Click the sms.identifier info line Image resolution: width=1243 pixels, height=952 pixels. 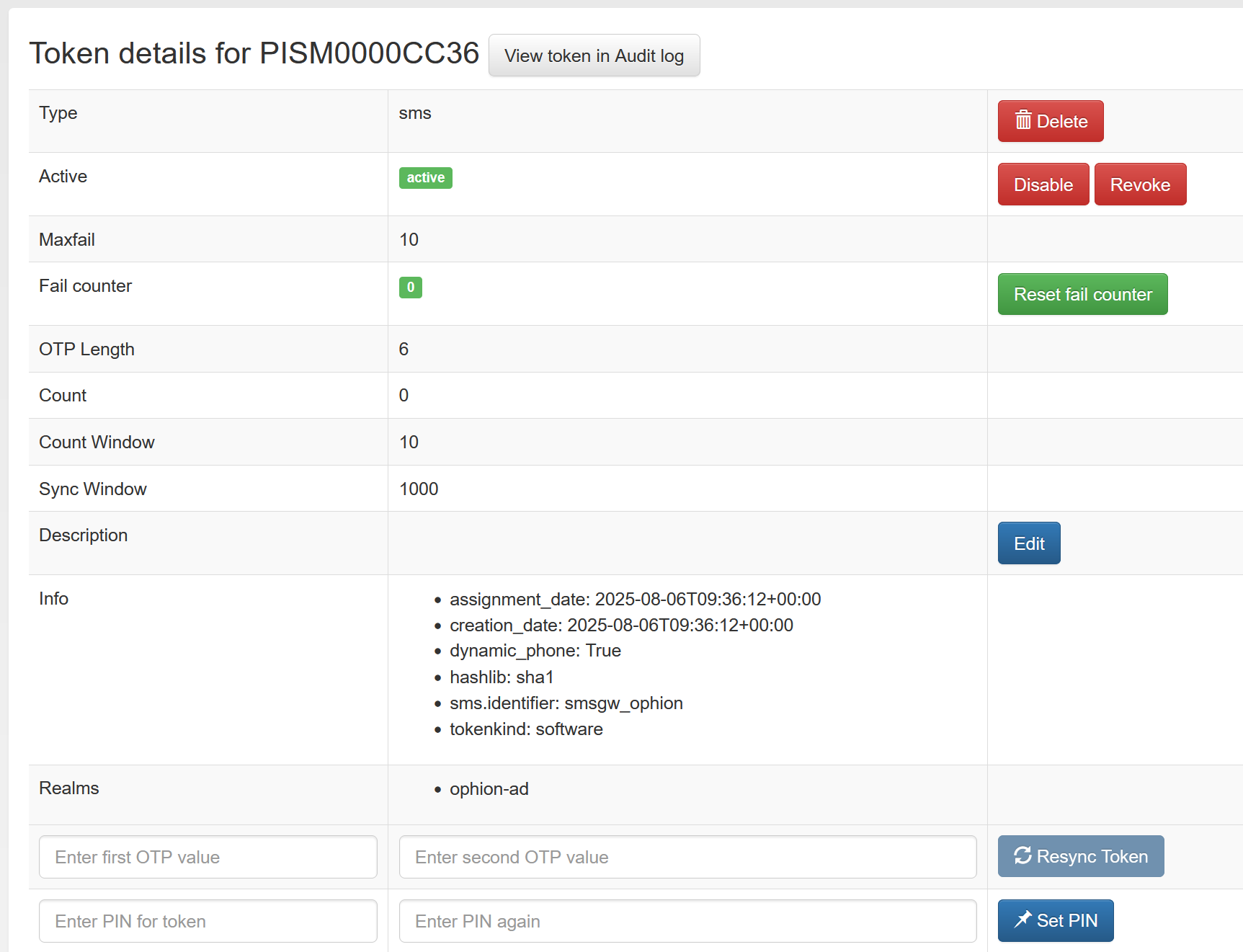[566, 703]
